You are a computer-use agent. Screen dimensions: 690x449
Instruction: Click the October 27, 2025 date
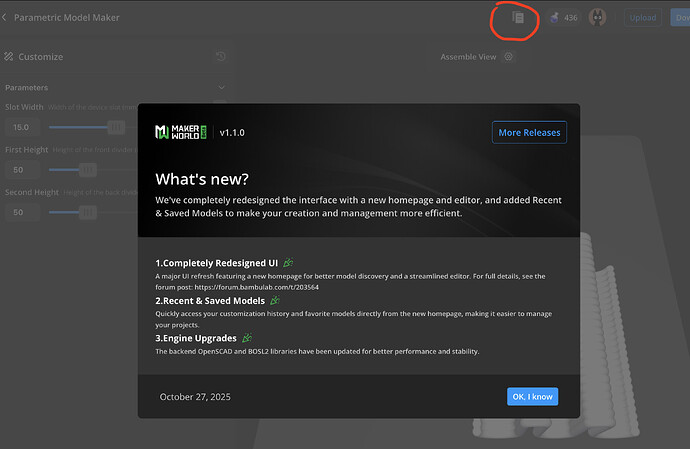point(195,397)
